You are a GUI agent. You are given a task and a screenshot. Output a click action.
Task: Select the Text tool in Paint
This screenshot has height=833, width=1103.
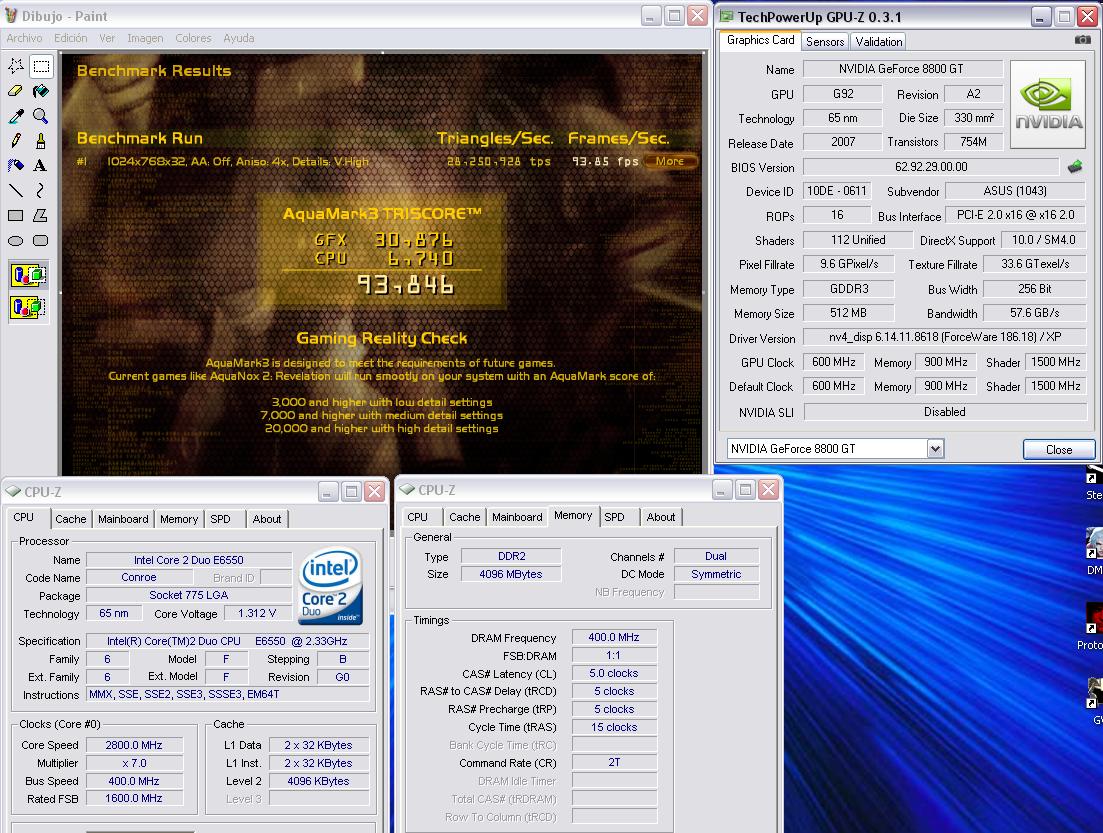42,165
